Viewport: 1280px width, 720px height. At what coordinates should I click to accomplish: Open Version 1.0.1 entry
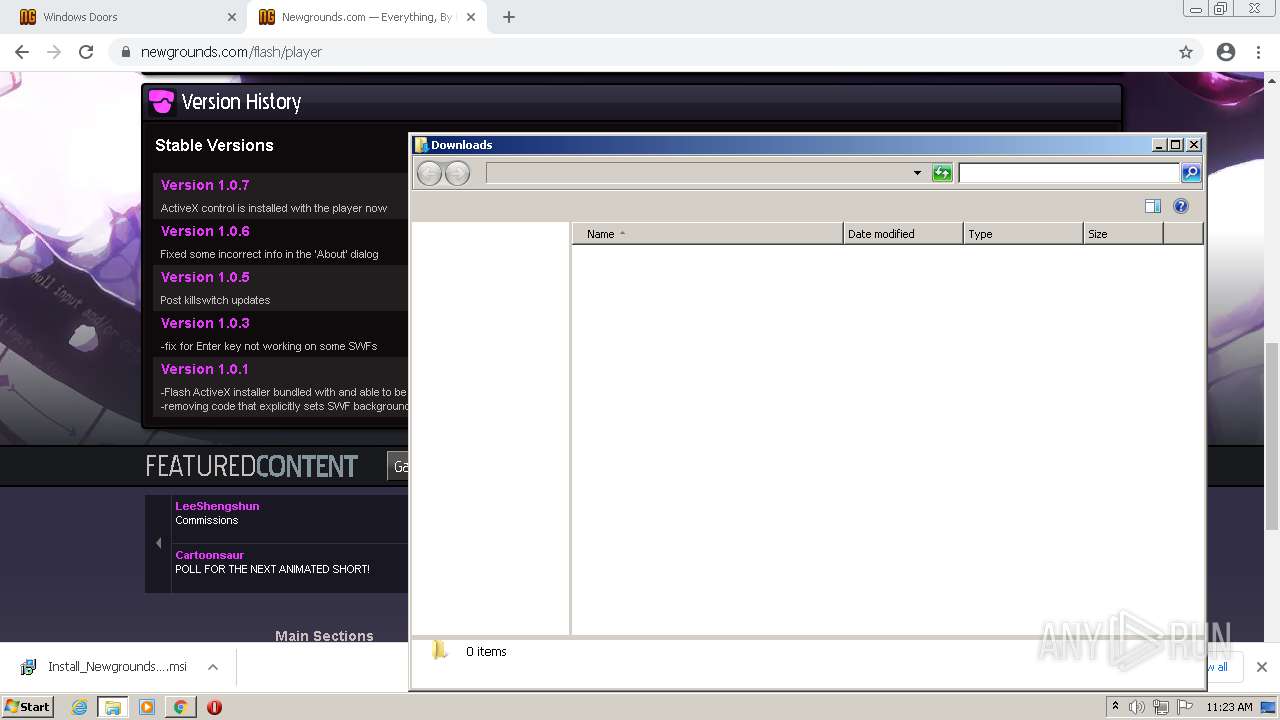(204, 369)
